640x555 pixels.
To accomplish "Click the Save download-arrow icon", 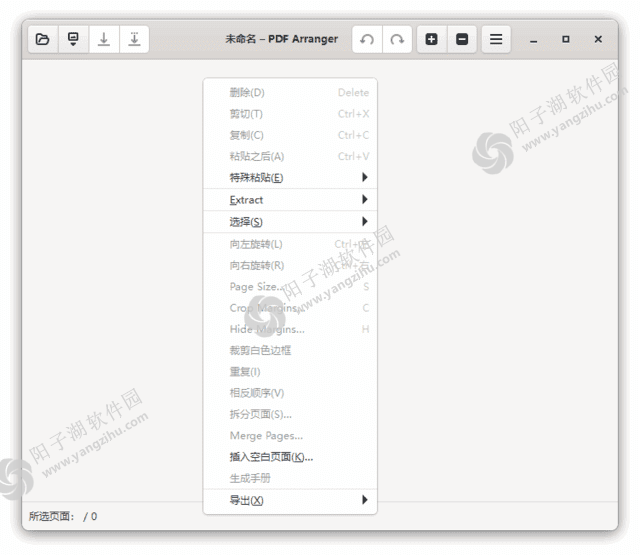I will 104,39.
